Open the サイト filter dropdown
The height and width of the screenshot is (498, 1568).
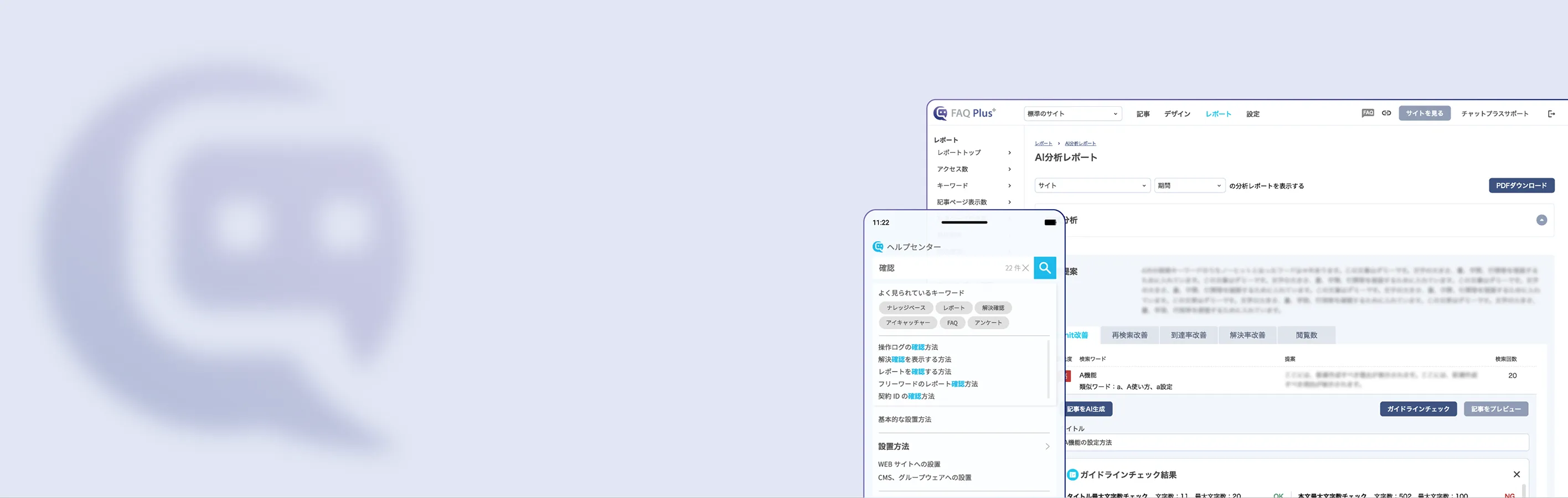1092,185
